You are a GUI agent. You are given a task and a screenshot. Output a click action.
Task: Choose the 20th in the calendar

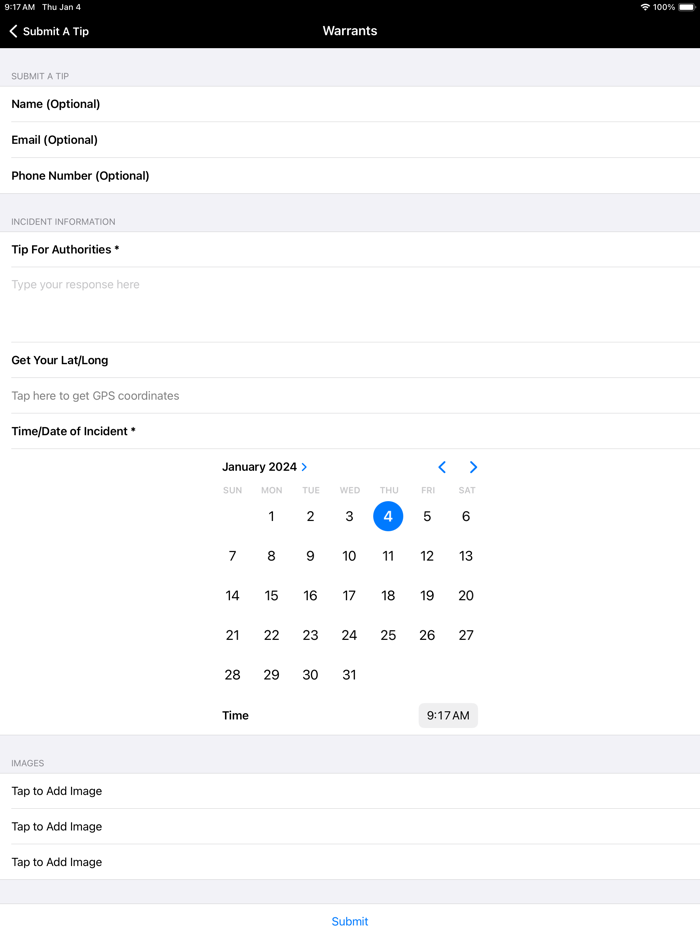tap(466, 596)
